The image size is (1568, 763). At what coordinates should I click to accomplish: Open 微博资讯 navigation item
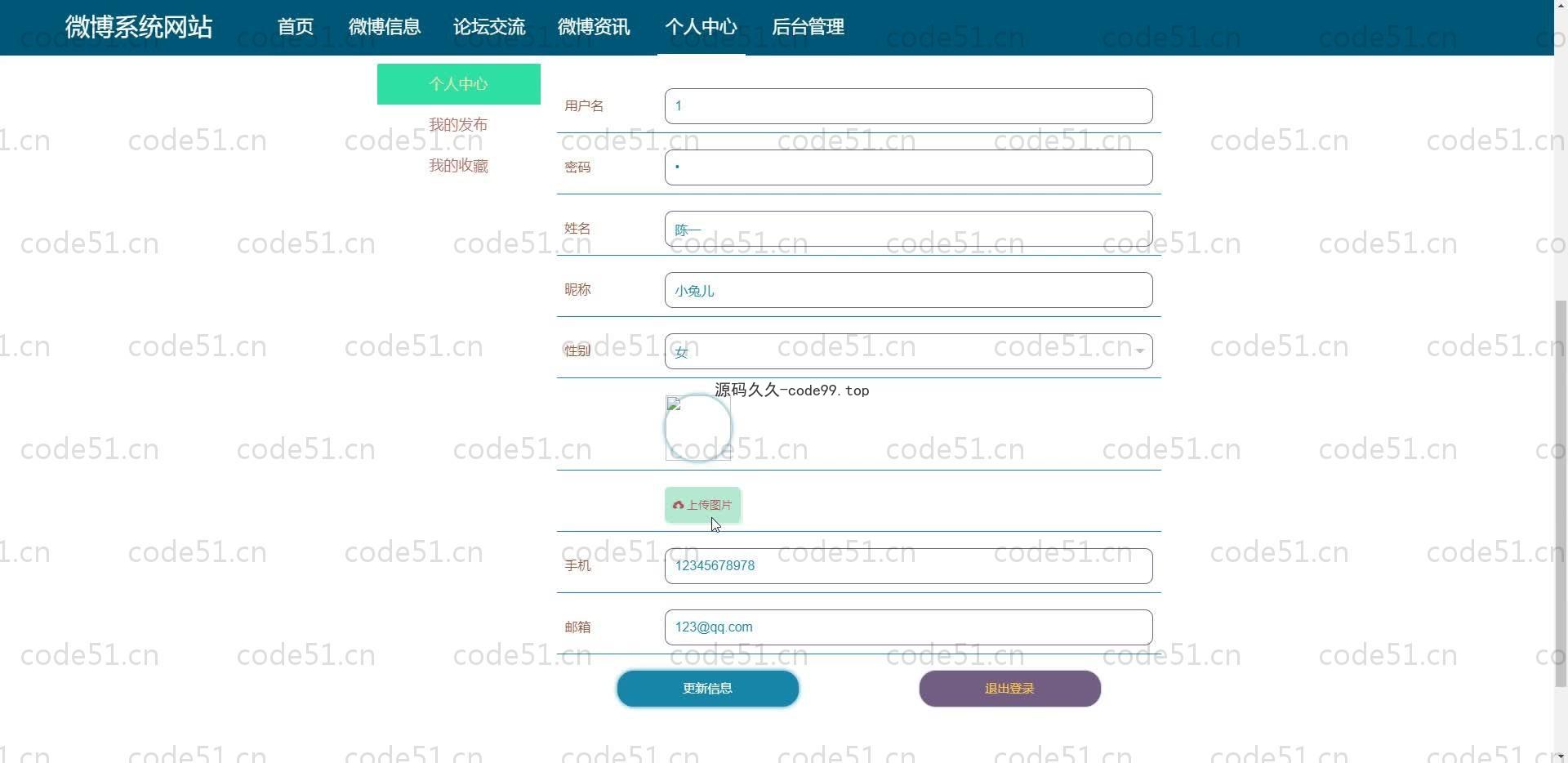click(594, 27)
